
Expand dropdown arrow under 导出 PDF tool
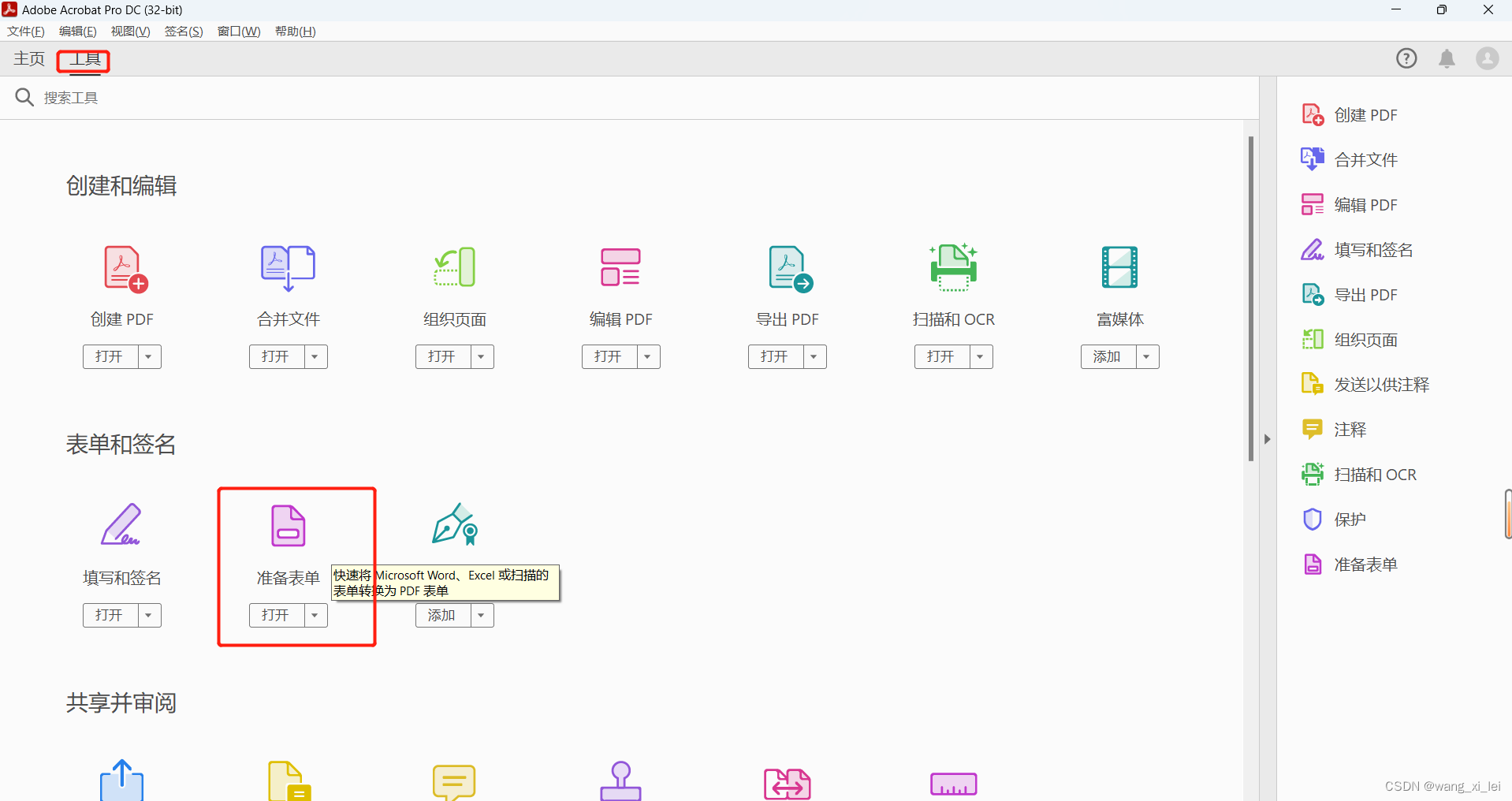pos(814,356)
